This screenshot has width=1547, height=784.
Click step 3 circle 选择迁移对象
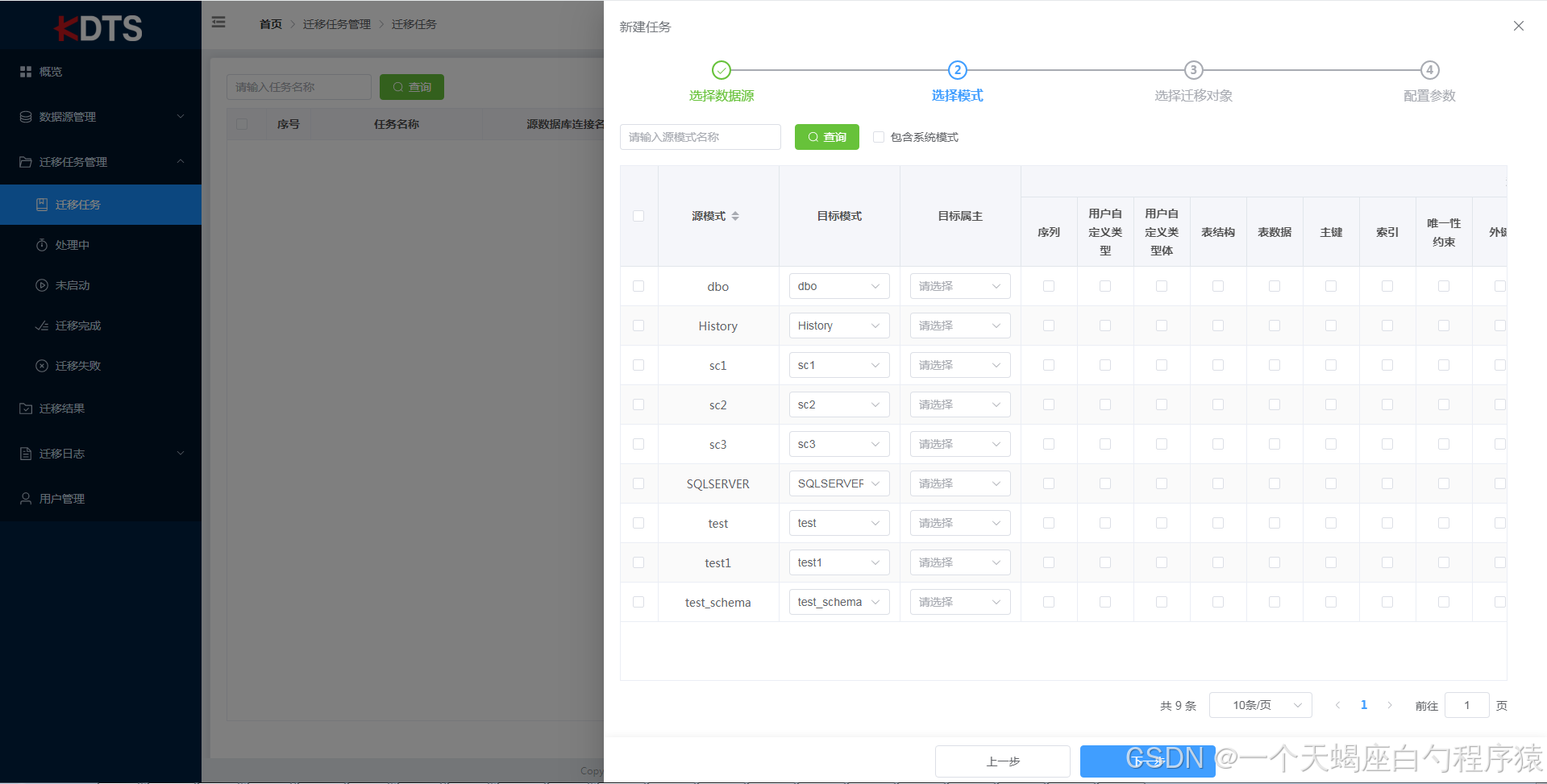[1194, 70]
